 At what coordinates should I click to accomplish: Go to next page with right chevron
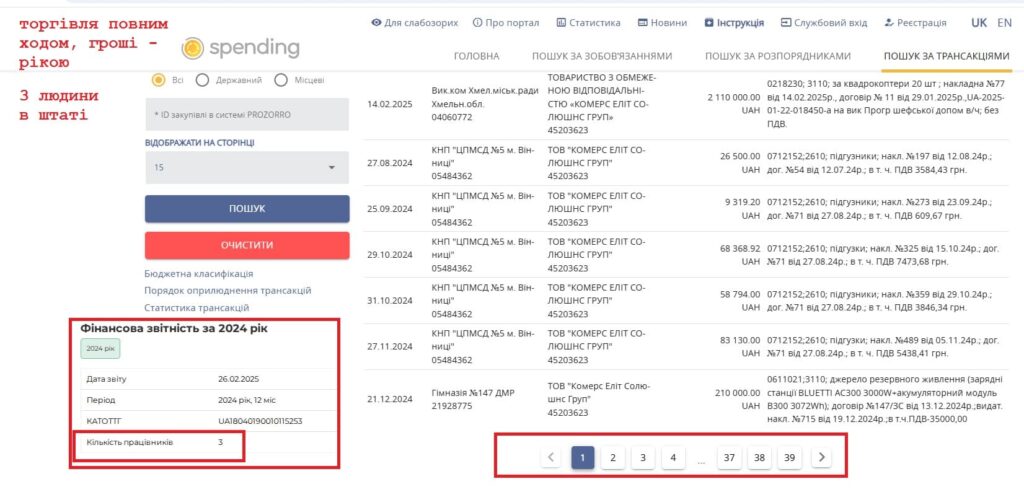pos(821,457)
